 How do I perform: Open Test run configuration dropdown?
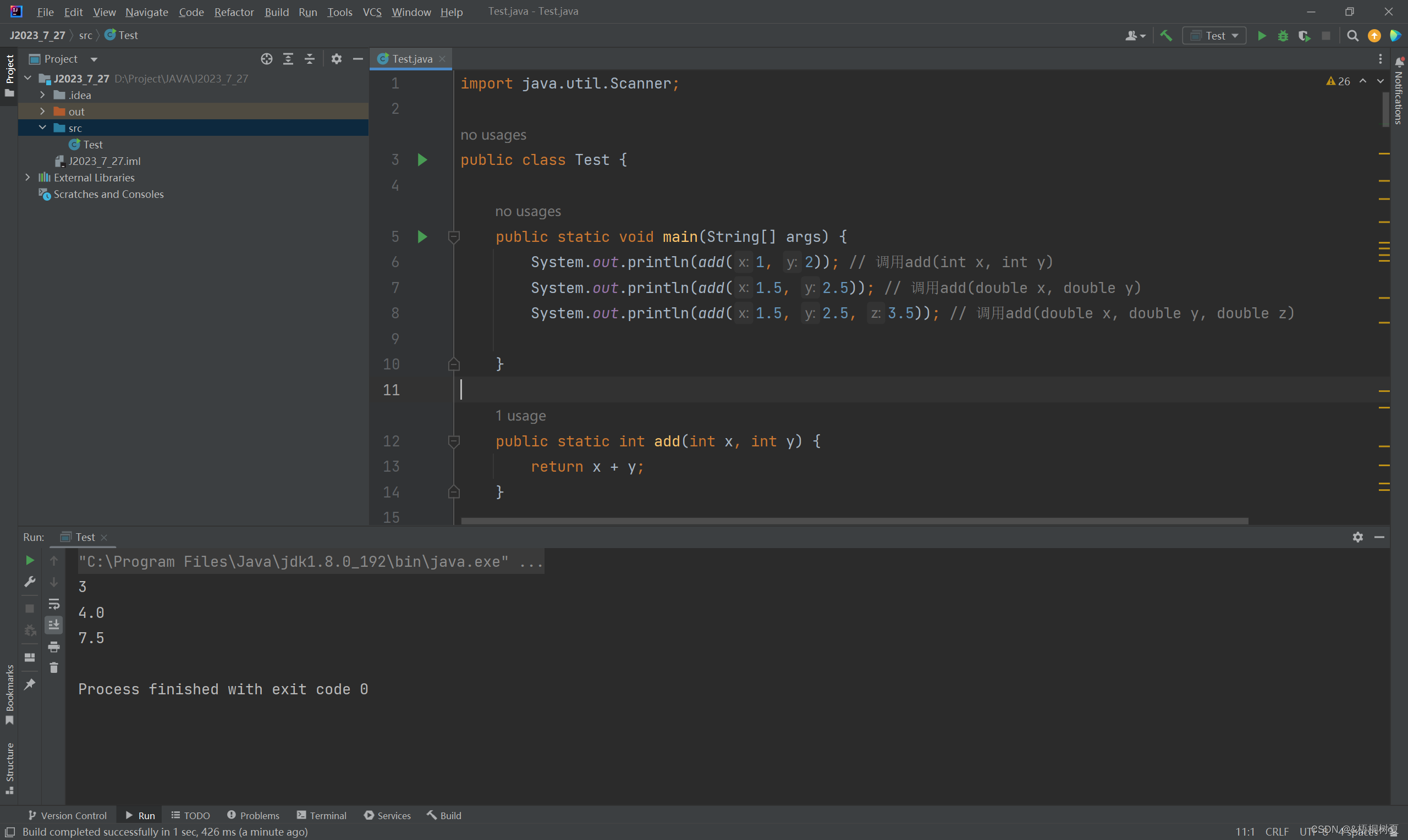click(x=1214, y=36)
